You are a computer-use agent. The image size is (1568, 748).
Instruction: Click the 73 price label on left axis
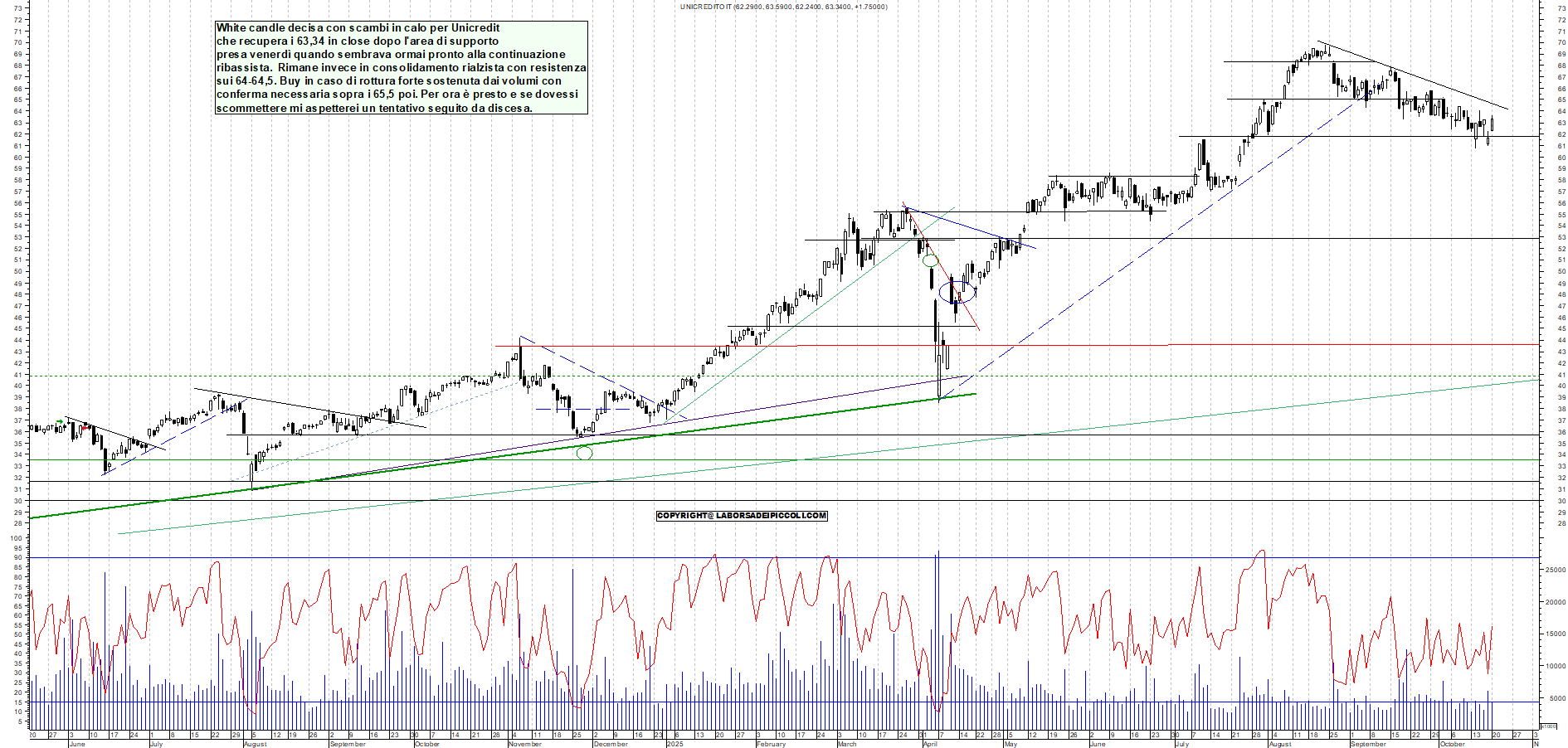click(x=17, y=7)
